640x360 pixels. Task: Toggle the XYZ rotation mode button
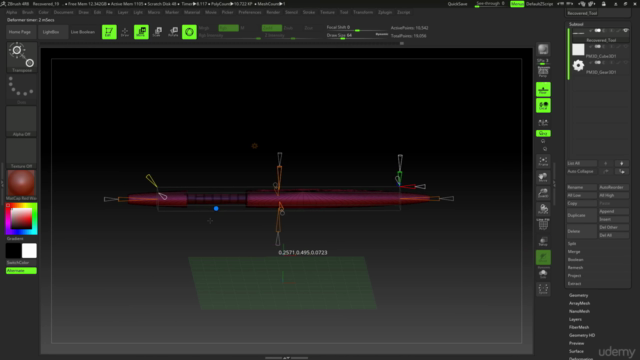tap(543, 133)
